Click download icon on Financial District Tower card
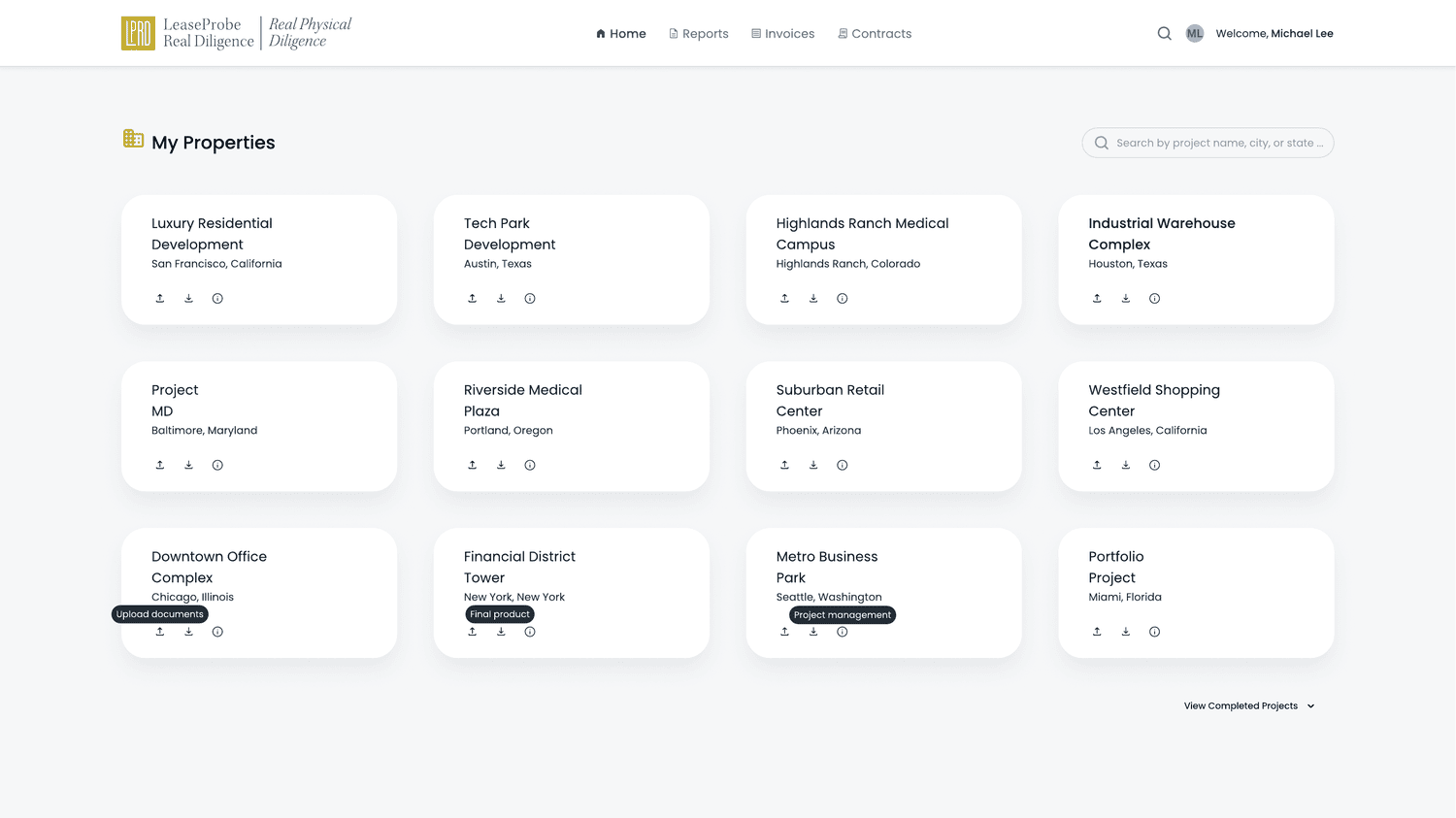This screenshot has height=818, width=1456. click(x=501, y=632)
